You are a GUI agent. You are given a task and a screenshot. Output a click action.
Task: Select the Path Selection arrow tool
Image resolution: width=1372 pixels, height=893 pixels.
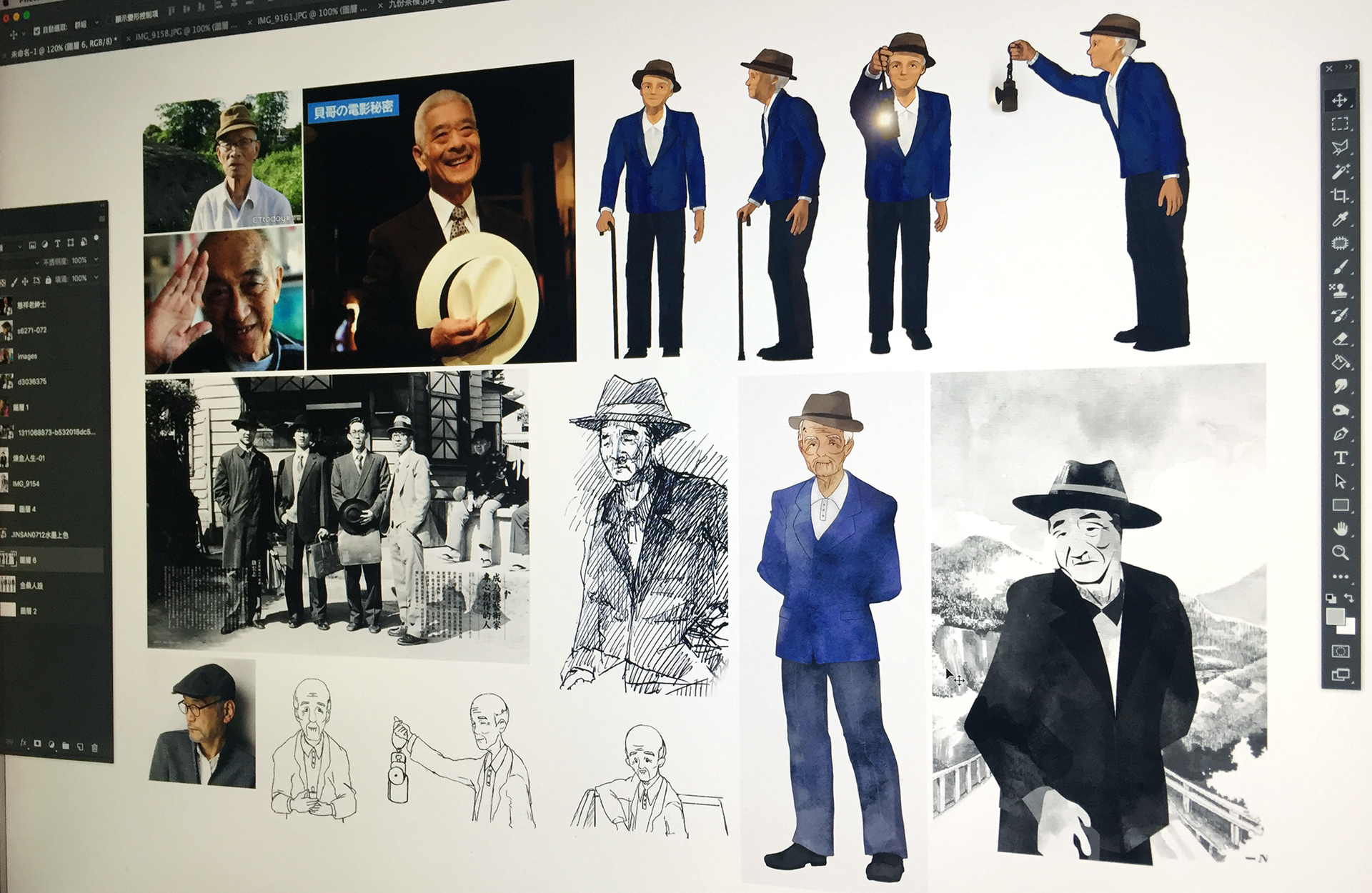1340,482
